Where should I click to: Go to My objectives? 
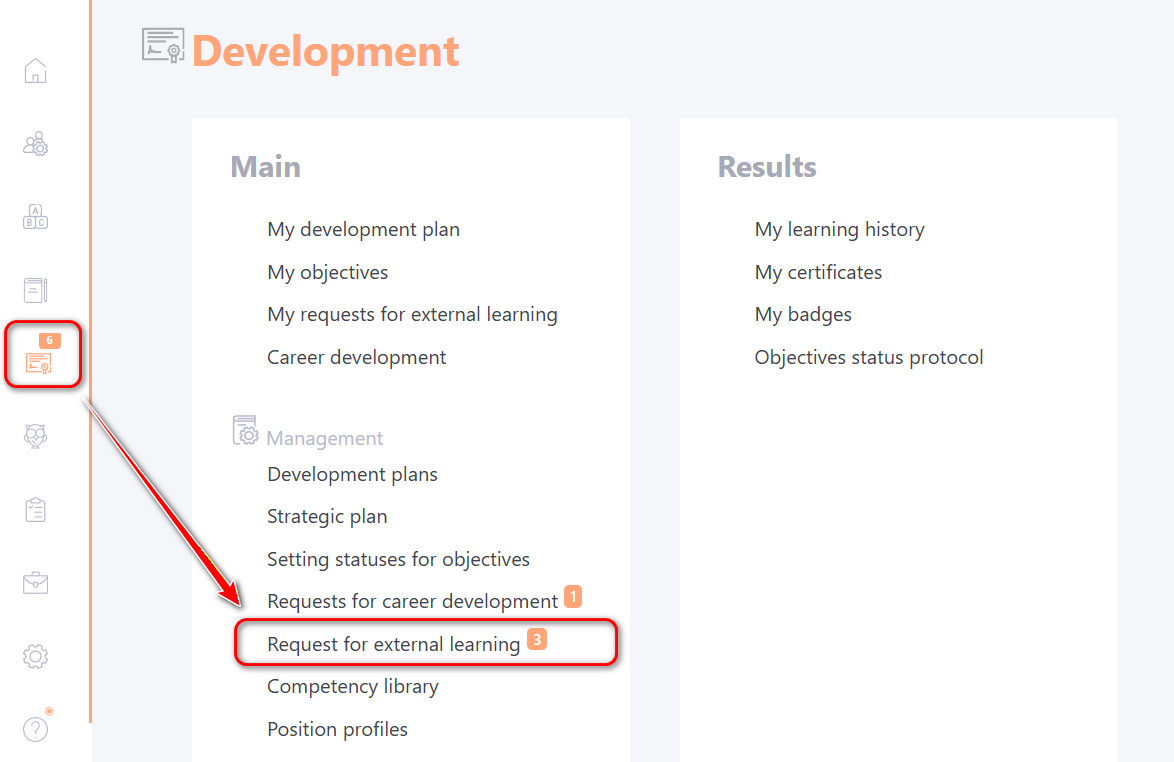tap(327, 272)
